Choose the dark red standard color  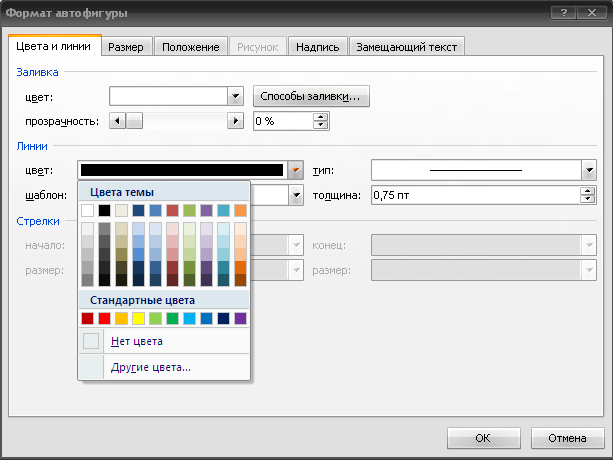tap(88, 319)
